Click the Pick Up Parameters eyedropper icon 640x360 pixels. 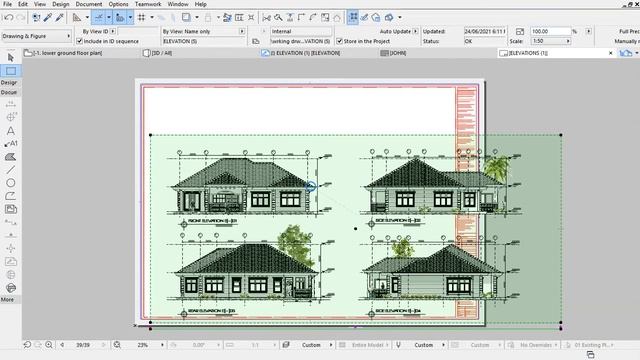point(48,18)
